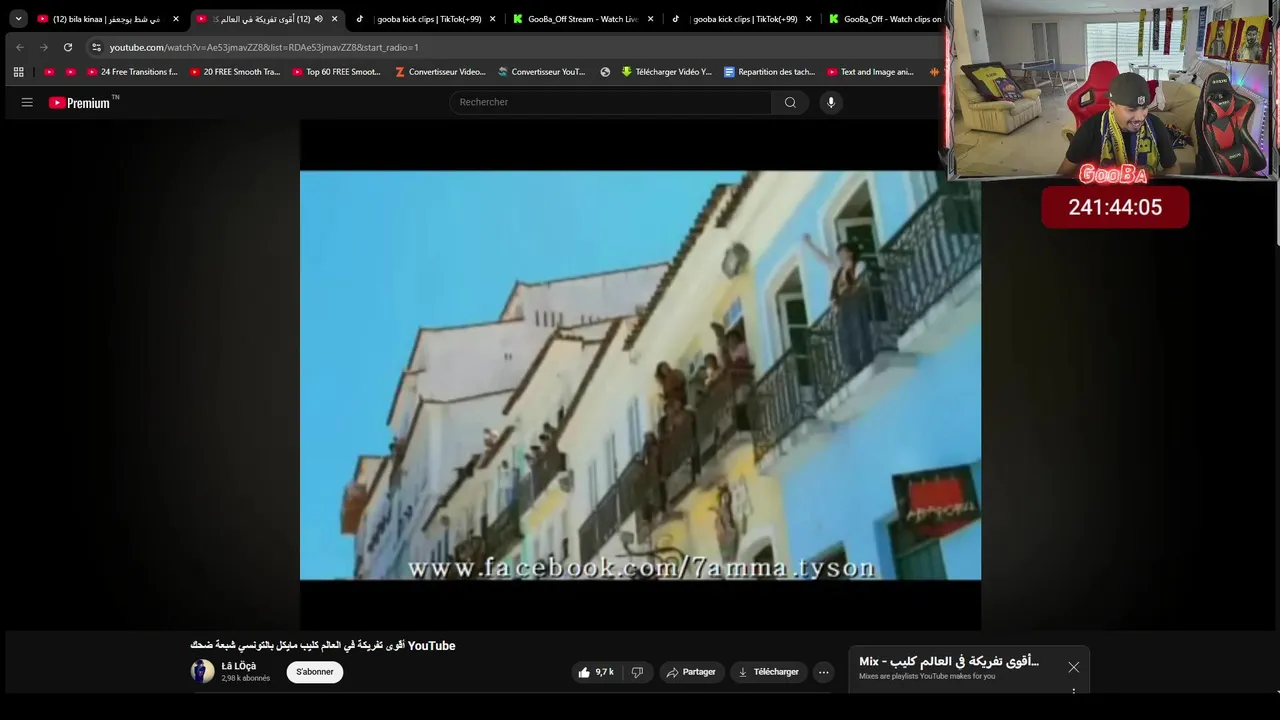Open 'Convertisseur Video...' bookmark
Image resolution: width=1280 pixels, height=720 pixels.
coord(441,72)
